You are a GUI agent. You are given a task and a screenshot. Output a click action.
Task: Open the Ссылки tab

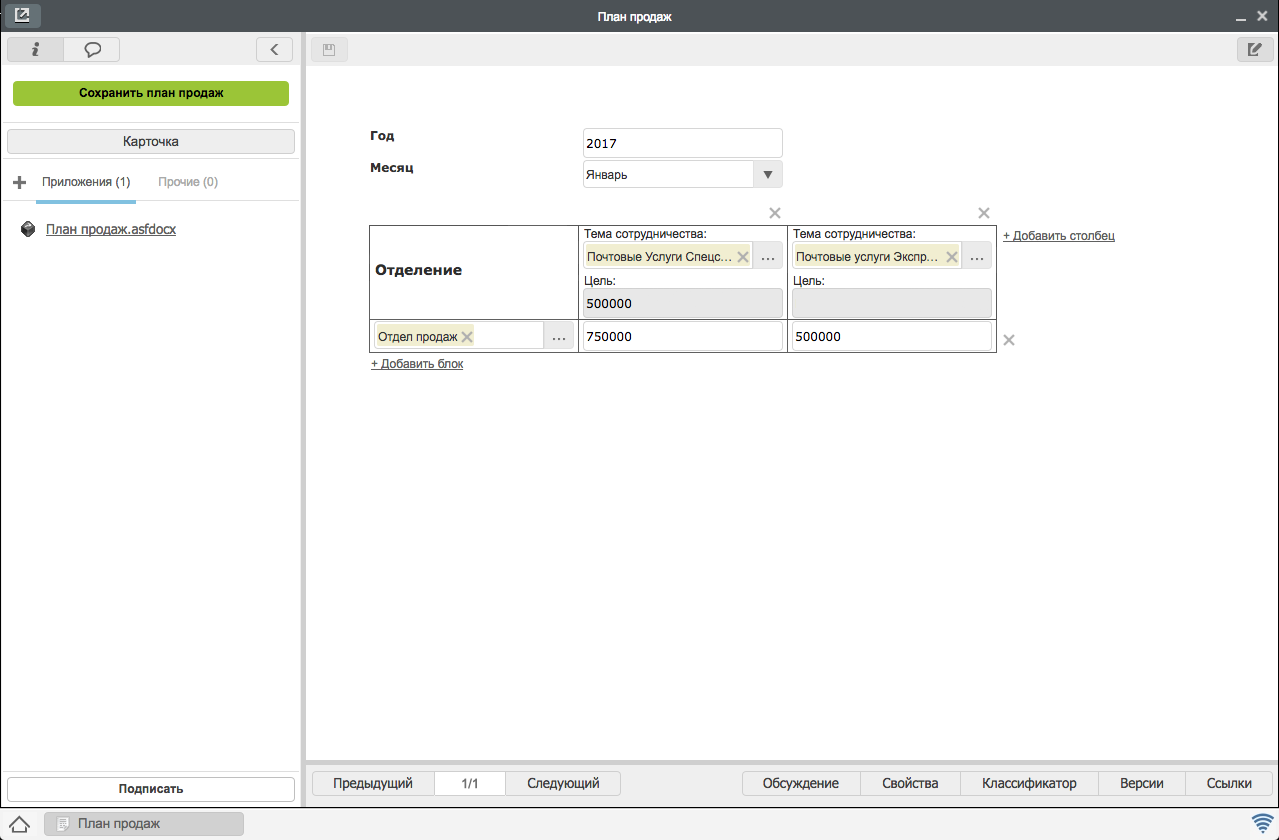click(x=1229, y=784)
